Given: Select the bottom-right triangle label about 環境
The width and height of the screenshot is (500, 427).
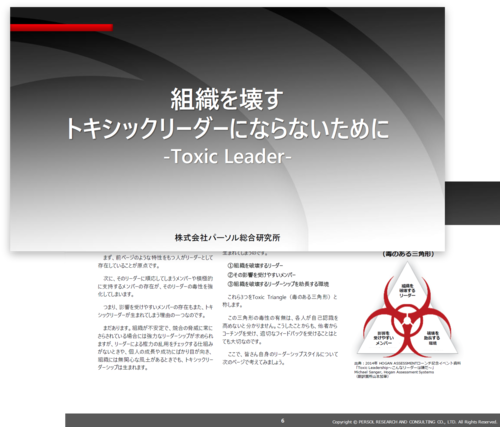Looking at the screenshot, I should [432, 338].
